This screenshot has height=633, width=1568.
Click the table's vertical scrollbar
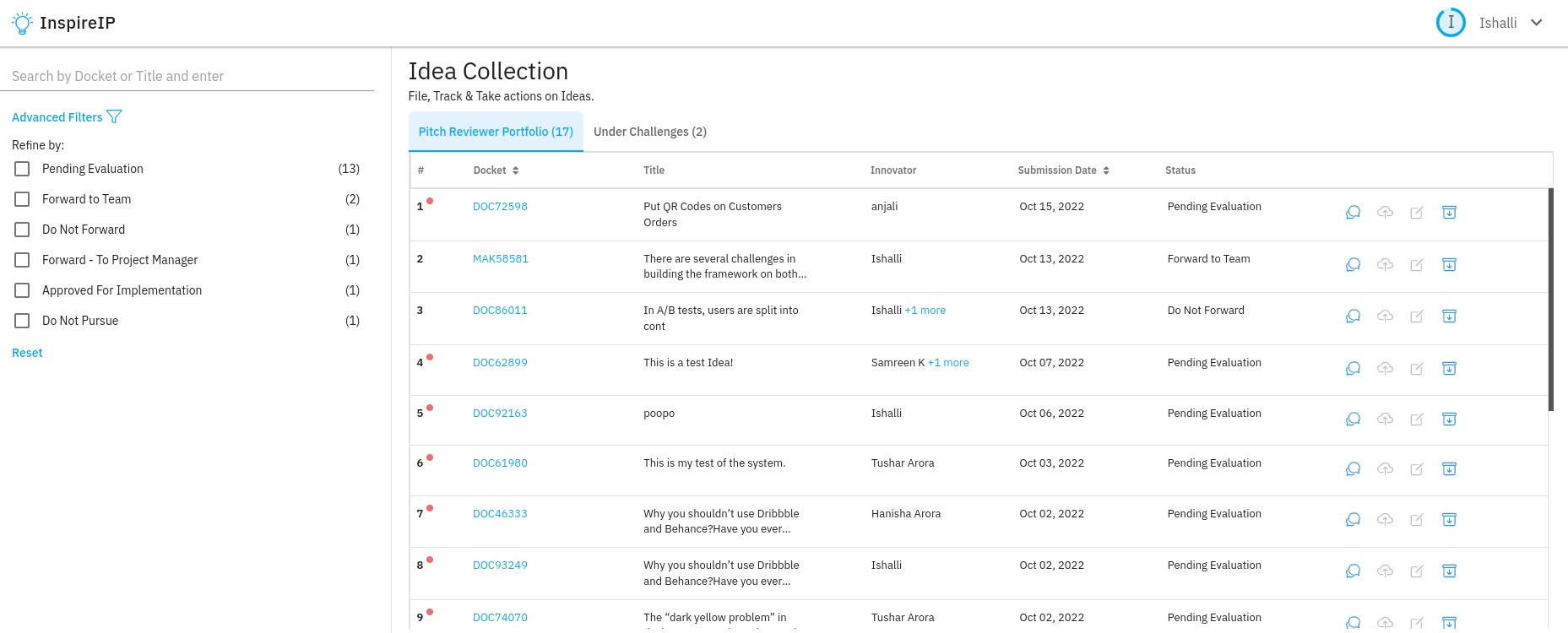1550,300
